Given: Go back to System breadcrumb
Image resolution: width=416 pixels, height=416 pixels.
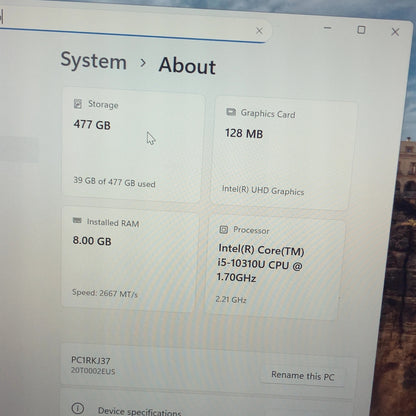Looking at the screenshot, I should (94, 61).
